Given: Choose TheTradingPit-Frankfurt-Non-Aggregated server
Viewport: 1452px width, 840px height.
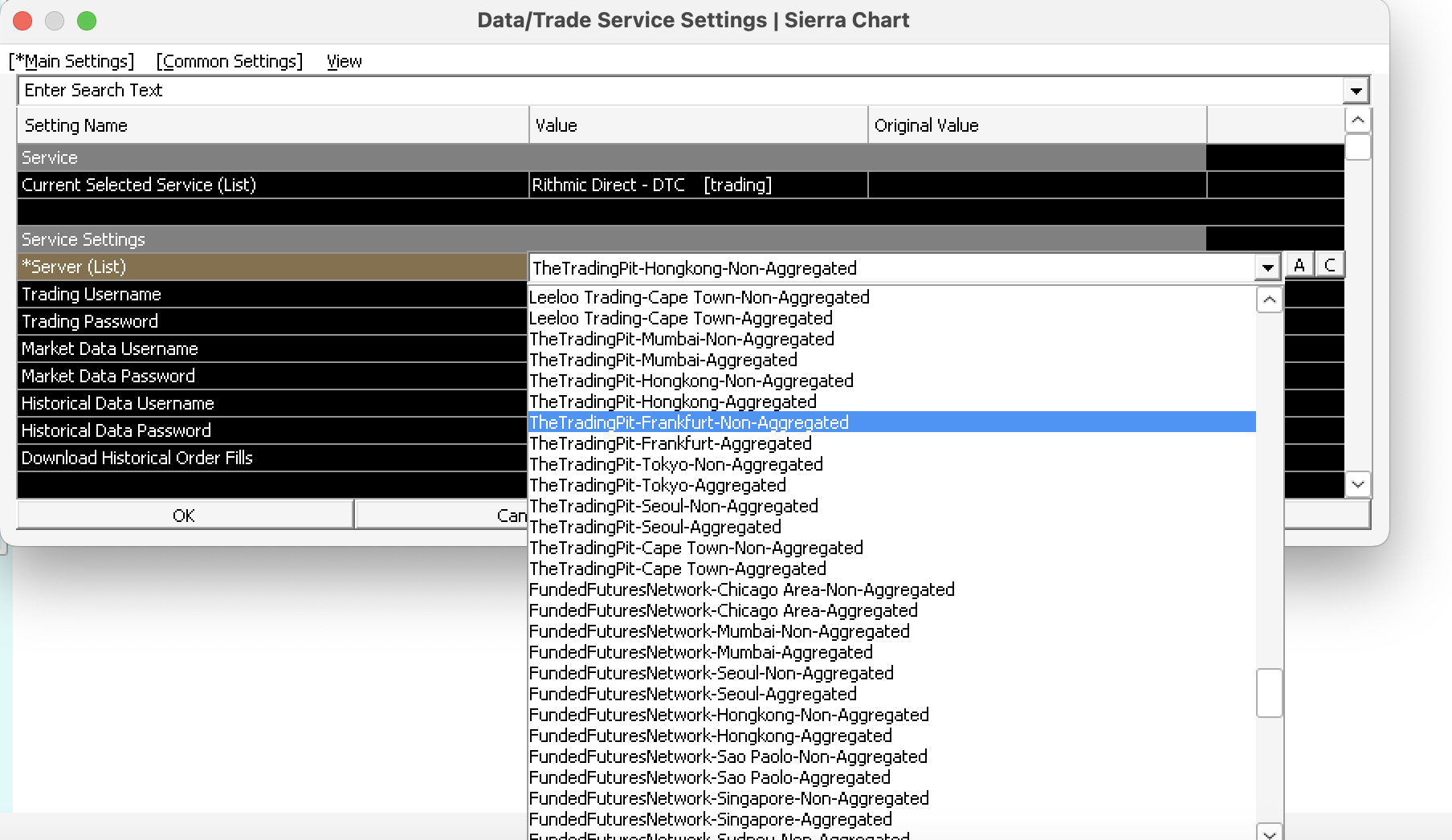Looking at the screenshot, I should (891, 422).
